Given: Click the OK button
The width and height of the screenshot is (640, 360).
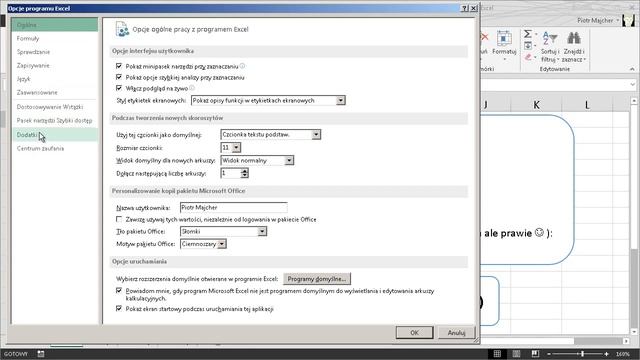Looking at the screenshot, I should (x=414, y=333).
